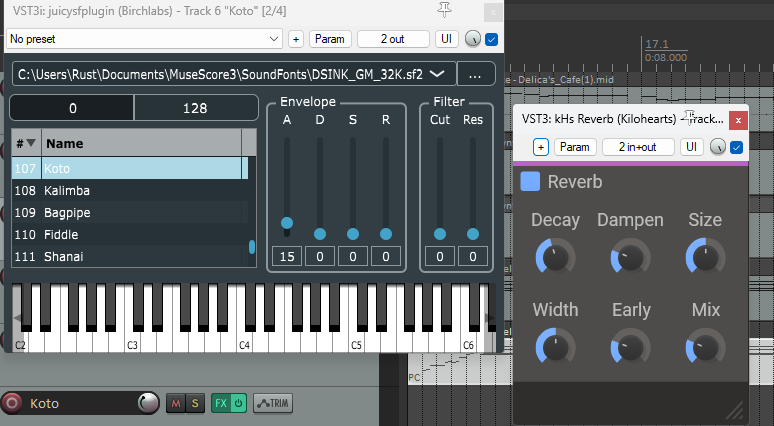Uncheck the juicysfplugin enable checkbox

tap(491, 39)
